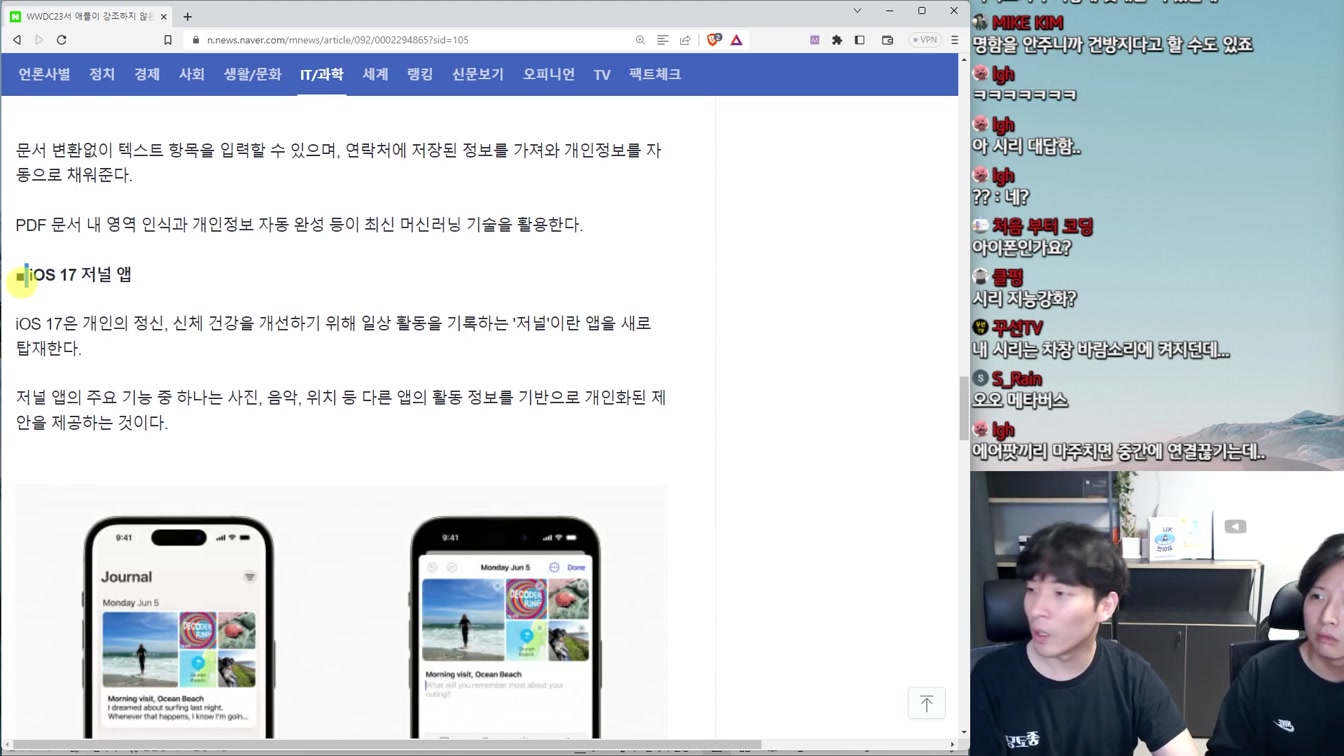The width and height of the screenshot is (1344, 756).
Task: Click the forward navigation arrow
Action: point(39,40)
